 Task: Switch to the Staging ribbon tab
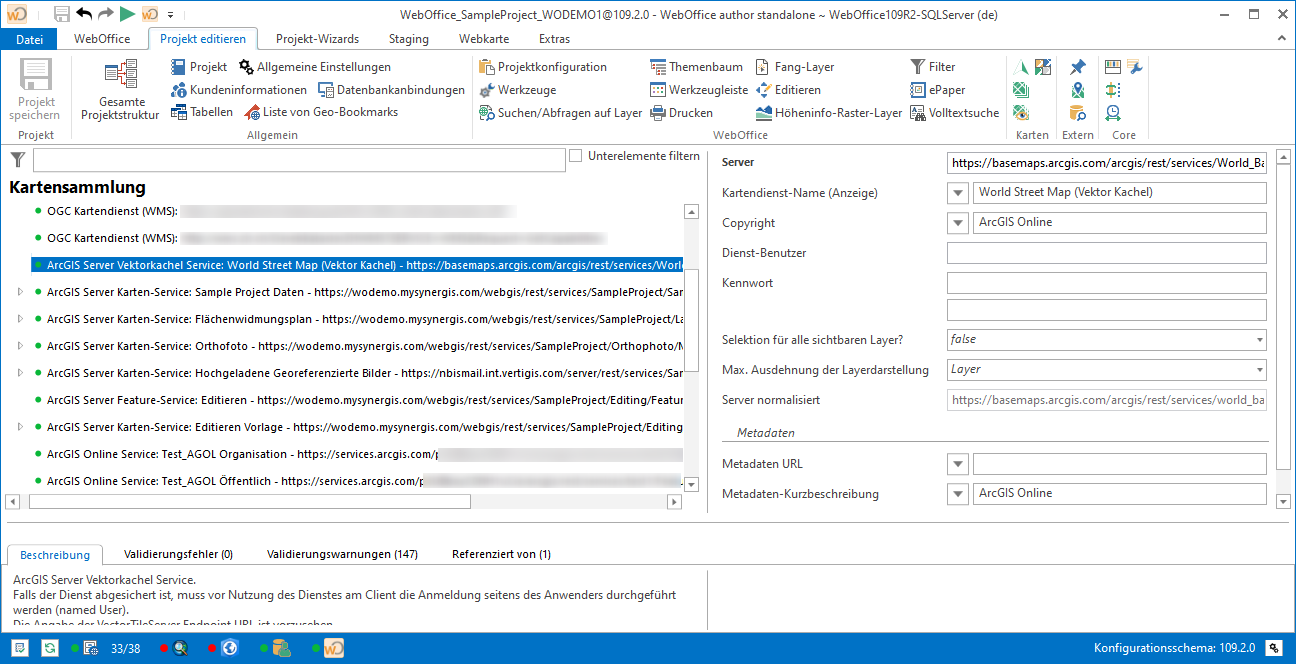[408, 38]
